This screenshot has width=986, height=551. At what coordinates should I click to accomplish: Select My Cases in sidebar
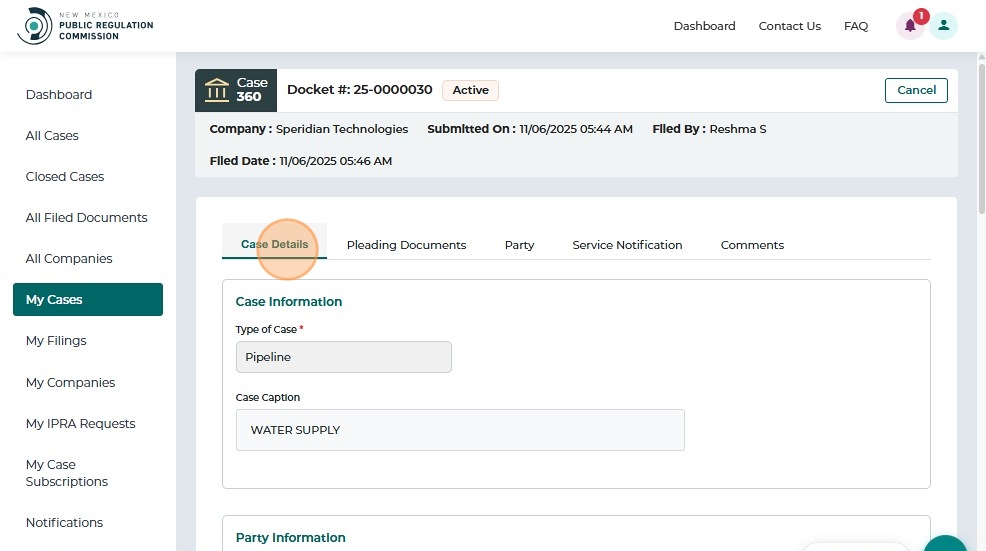pyautogui.click(x=88, y=299)
